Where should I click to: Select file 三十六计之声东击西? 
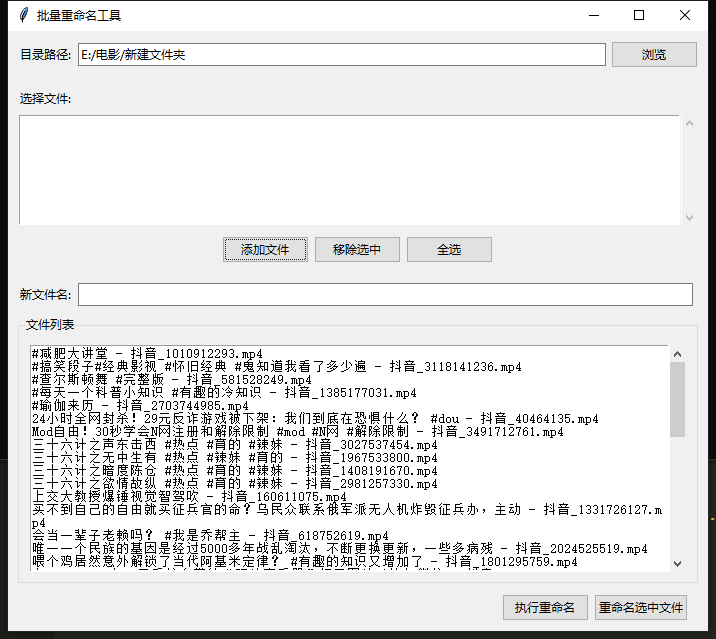pos(234,445)
